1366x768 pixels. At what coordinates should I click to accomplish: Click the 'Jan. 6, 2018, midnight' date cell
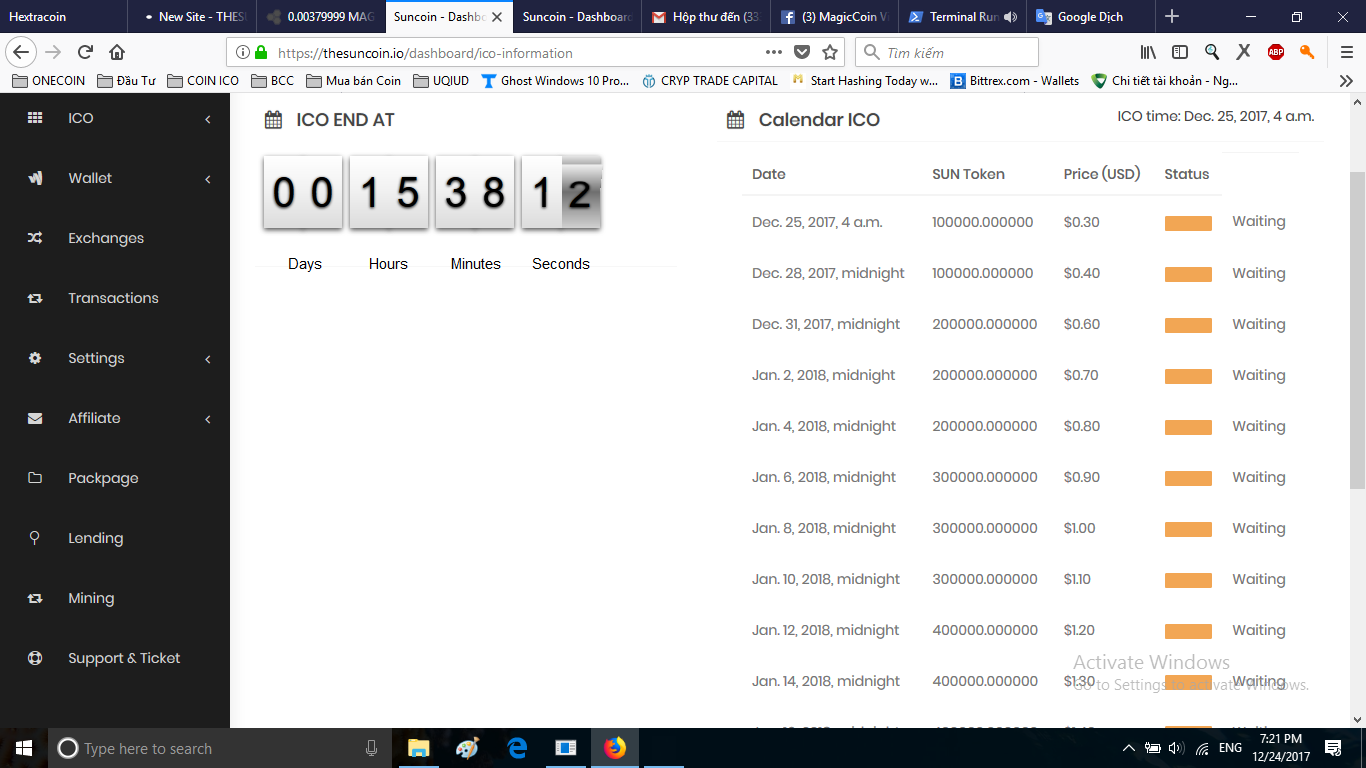pos(824,477)
